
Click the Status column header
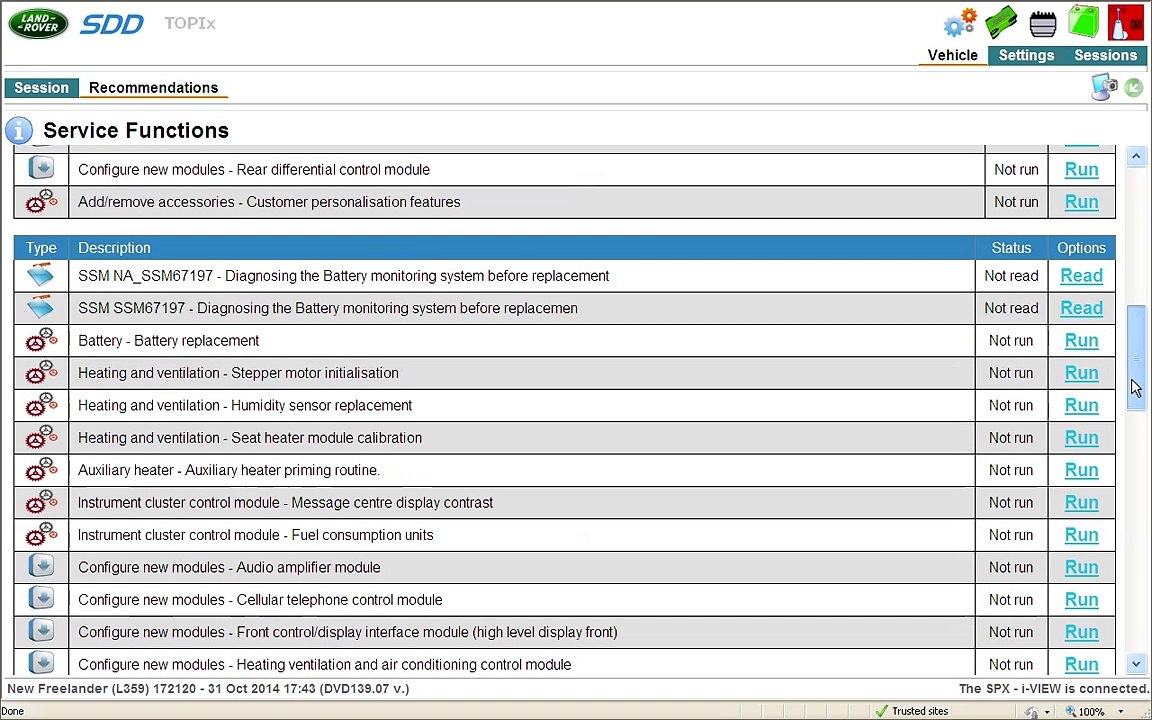click(x=1011, y=248)
